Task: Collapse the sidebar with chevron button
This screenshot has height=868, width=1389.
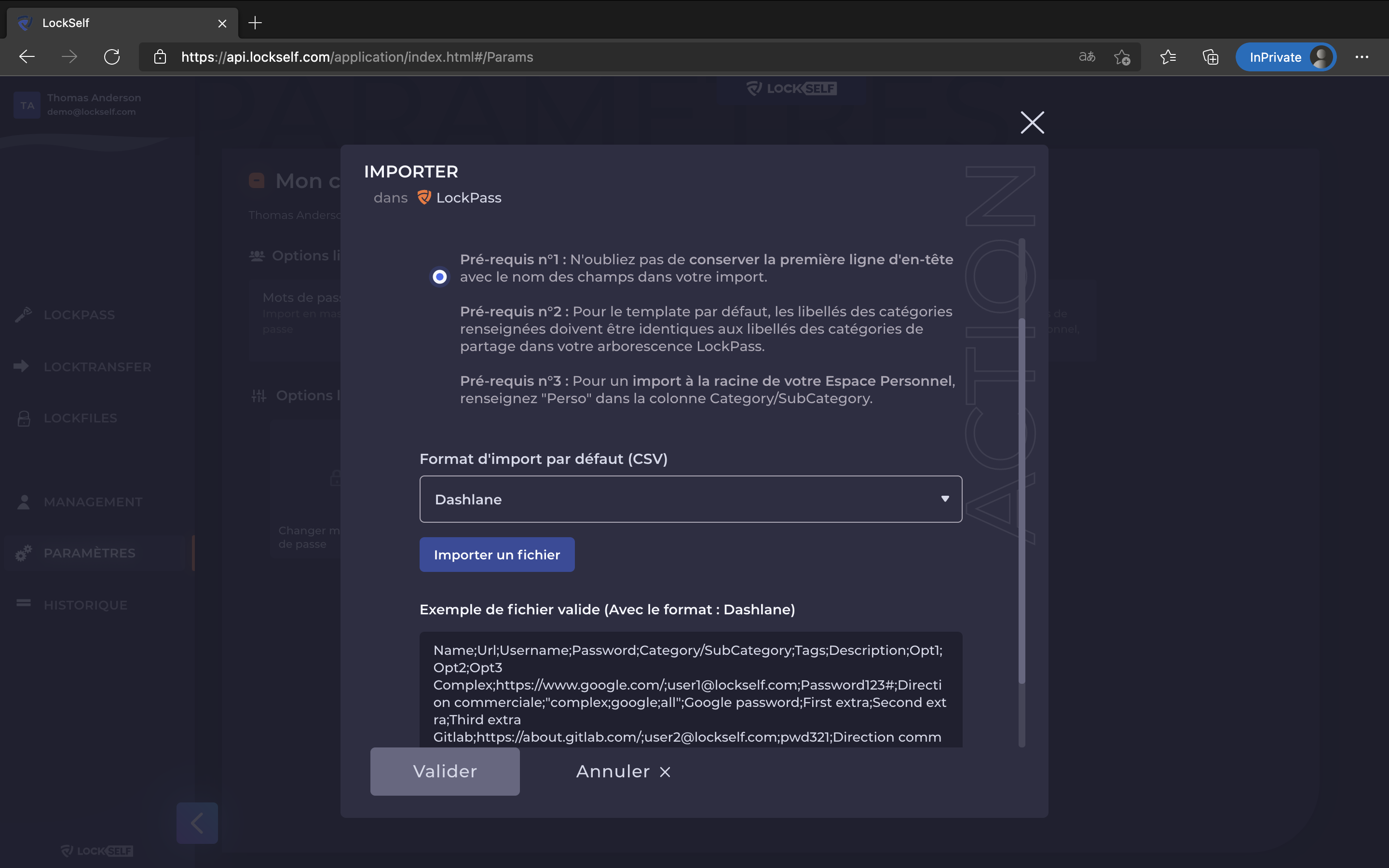Action: pyautogui.click(x=197, y=823)
